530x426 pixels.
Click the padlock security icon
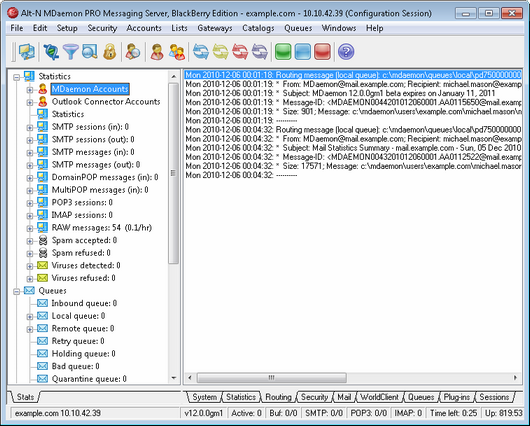[x=110, y=52]
